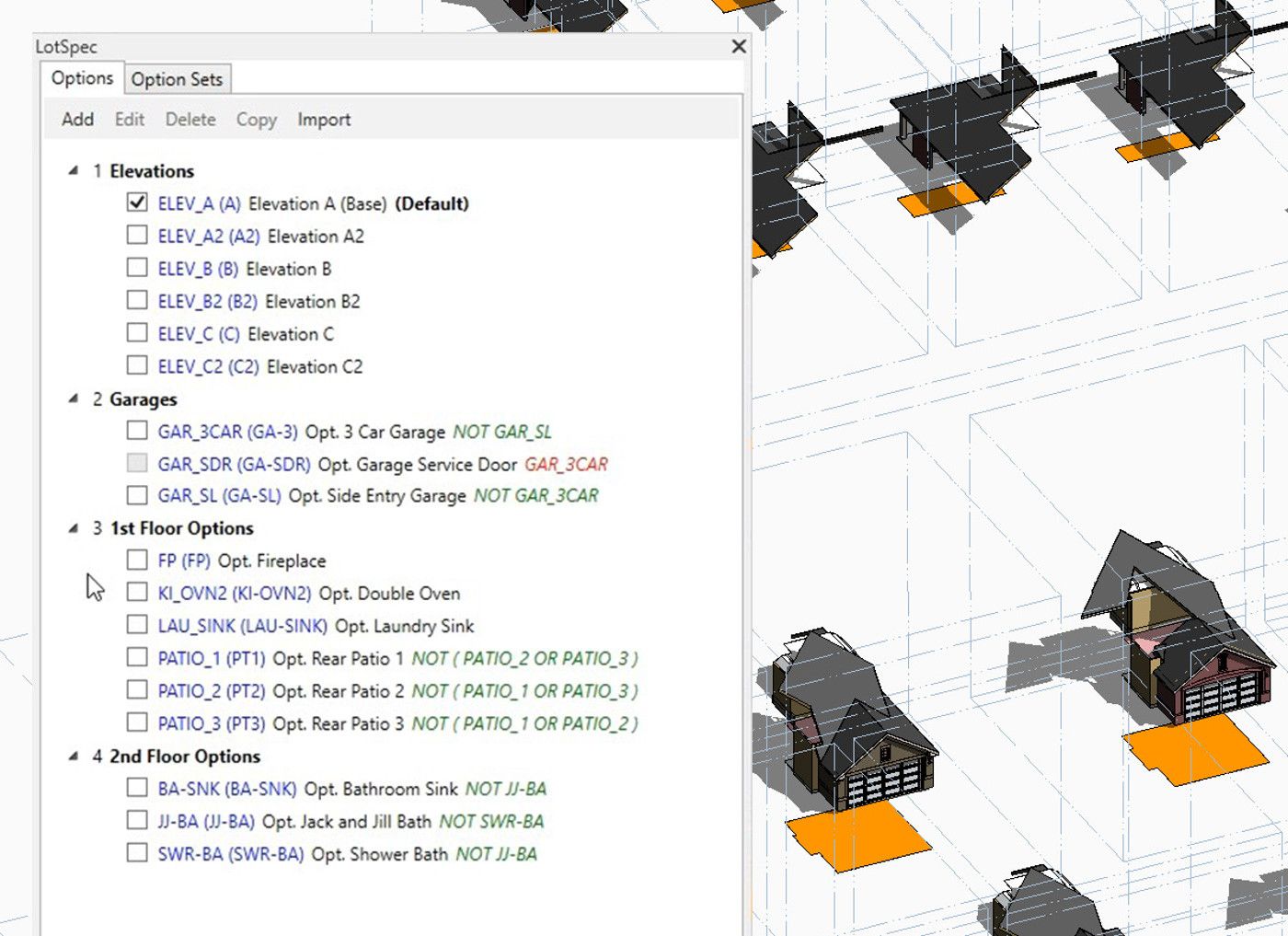Collapse the 1st Floor Options group
This screenshot has height=936, width=1288.
(x=74, y=528)
